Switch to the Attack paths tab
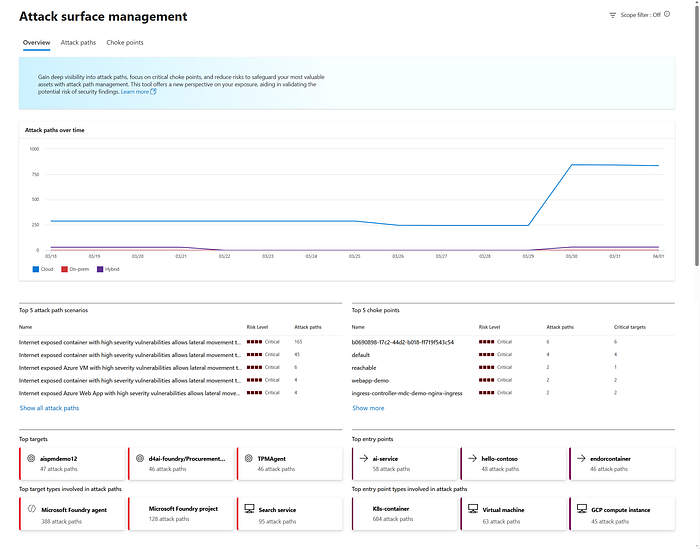The image size is (700, 549). coord(78,43)
